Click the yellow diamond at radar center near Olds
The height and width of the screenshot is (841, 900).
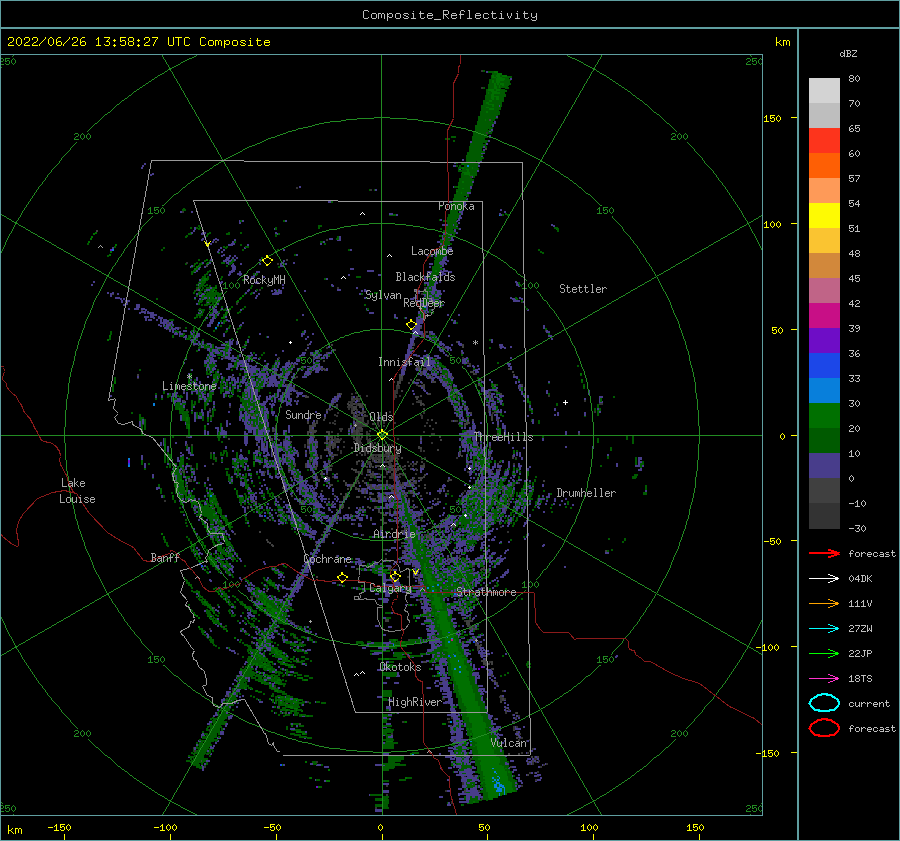point(382,435)
